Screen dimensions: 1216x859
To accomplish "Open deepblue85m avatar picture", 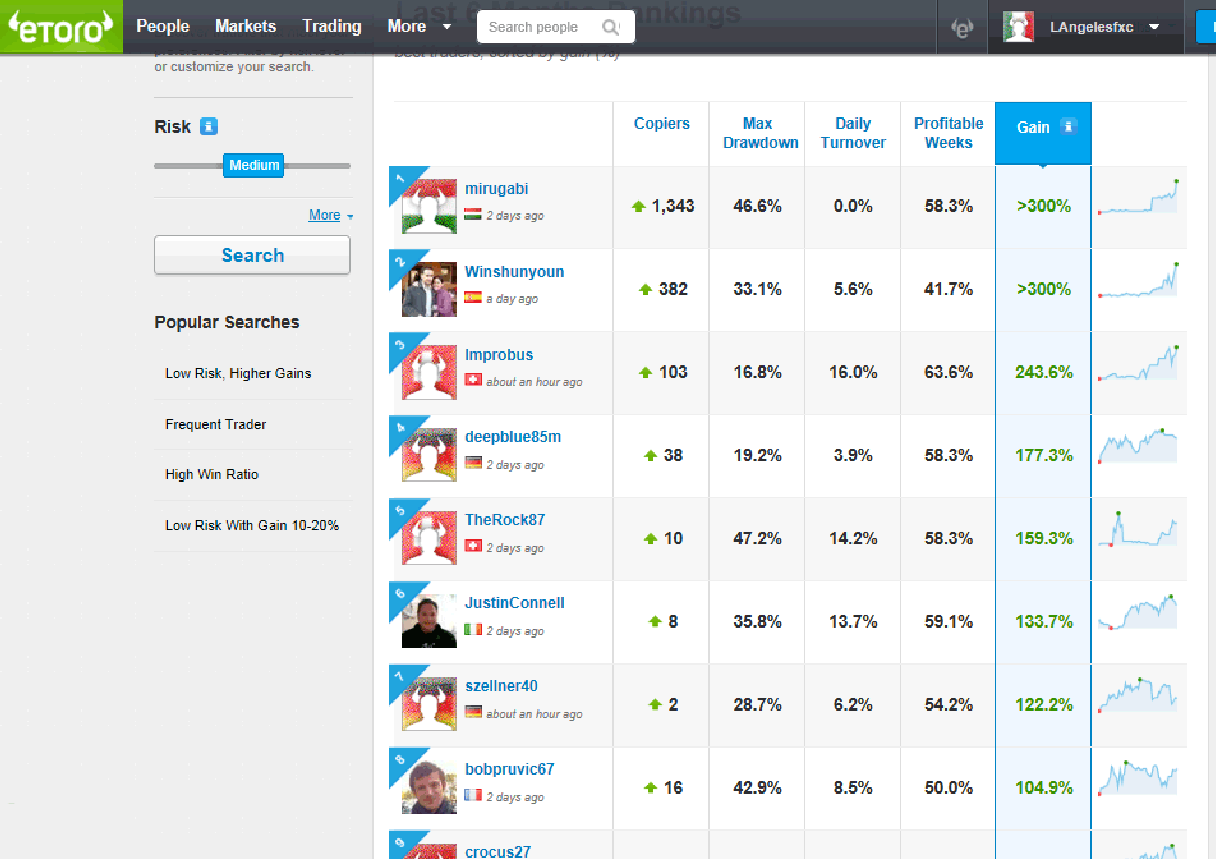I will (x=429, y=455).
